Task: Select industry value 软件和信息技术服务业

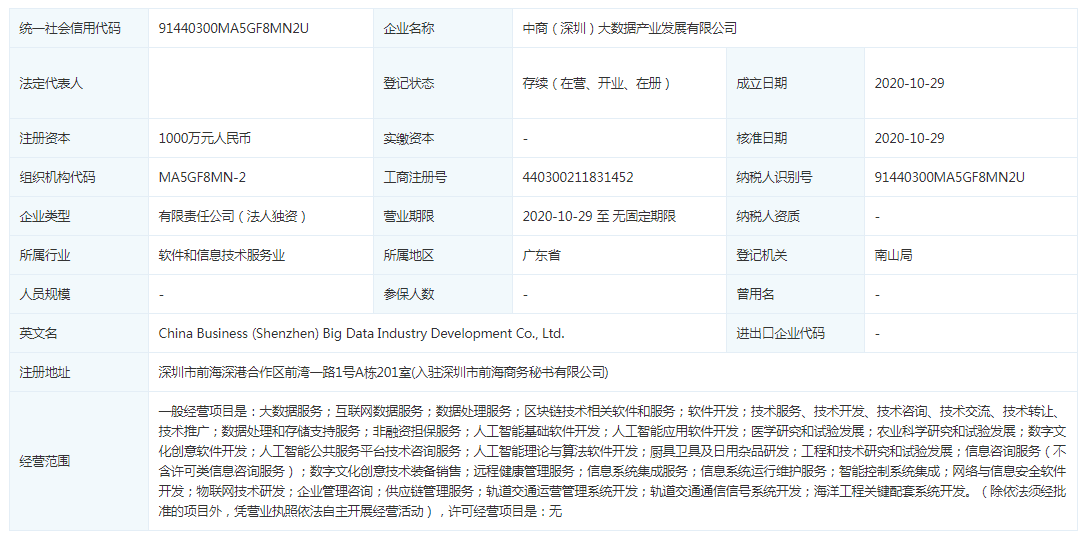Action: click(222, 255)
